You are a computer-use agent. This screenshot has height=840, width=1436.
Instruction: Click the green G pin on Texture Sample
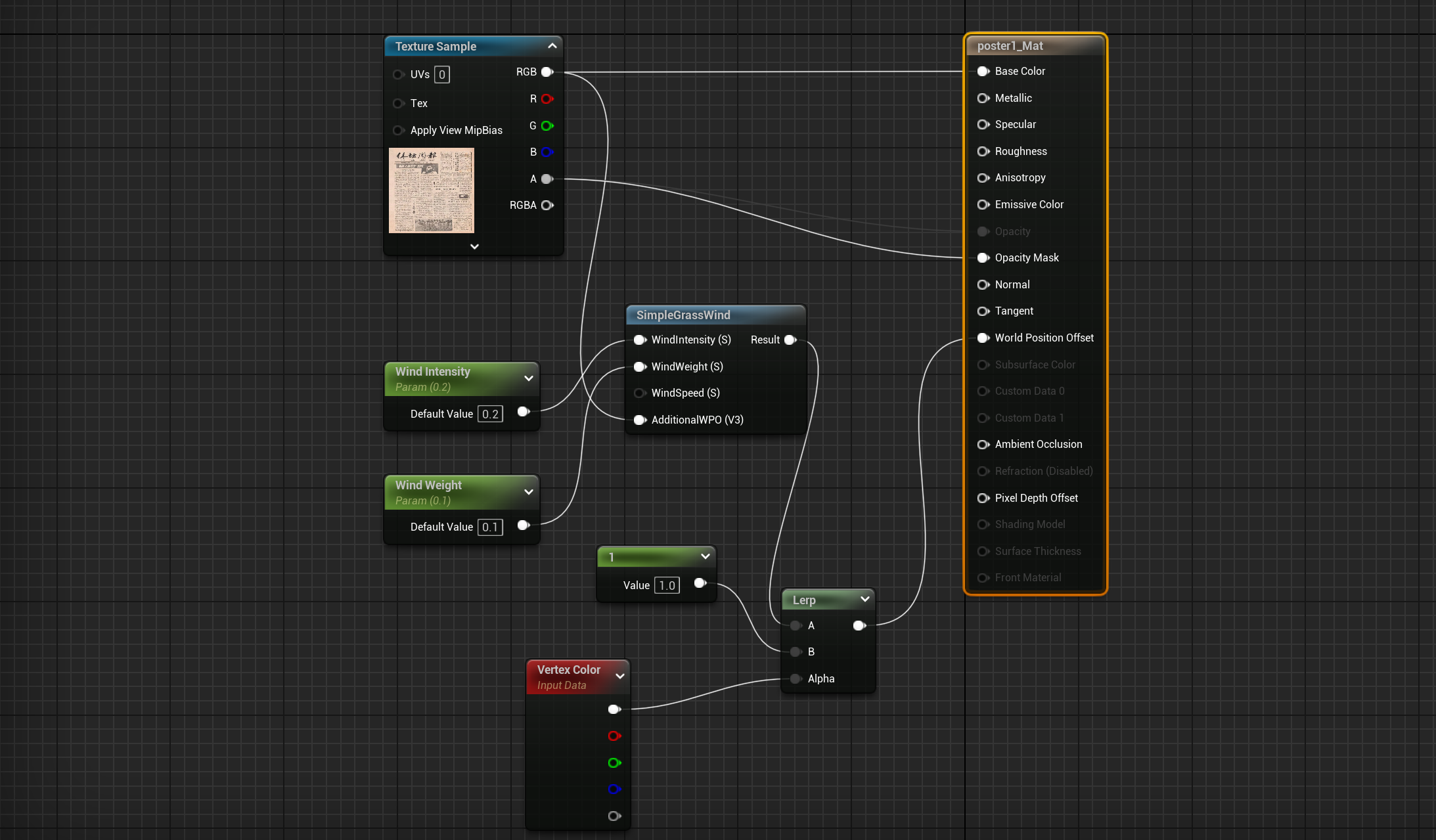pyautogui.click(x=547, y=125)
